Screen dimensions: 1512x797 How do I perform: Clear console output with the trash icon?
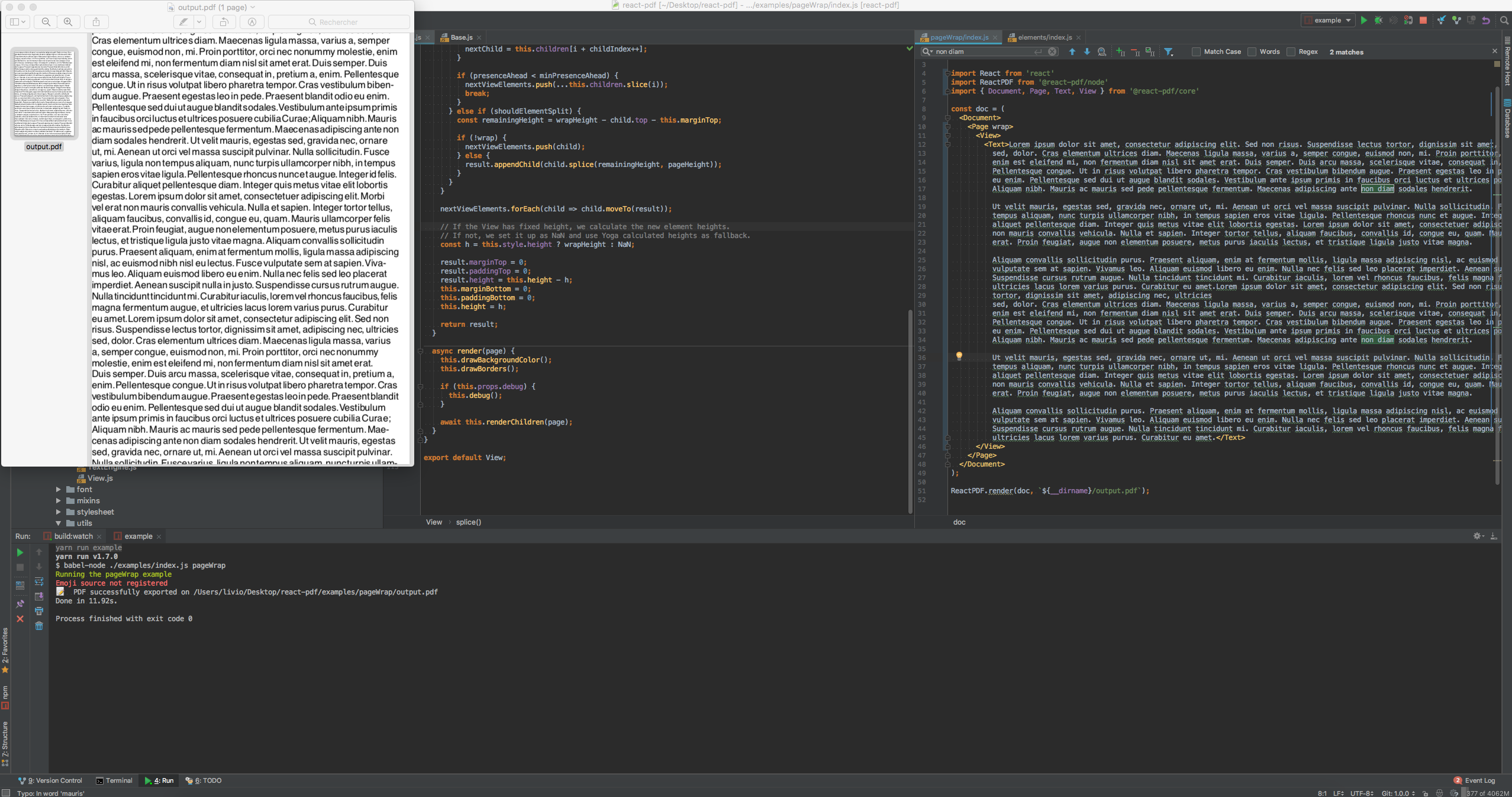pos(39,625)
